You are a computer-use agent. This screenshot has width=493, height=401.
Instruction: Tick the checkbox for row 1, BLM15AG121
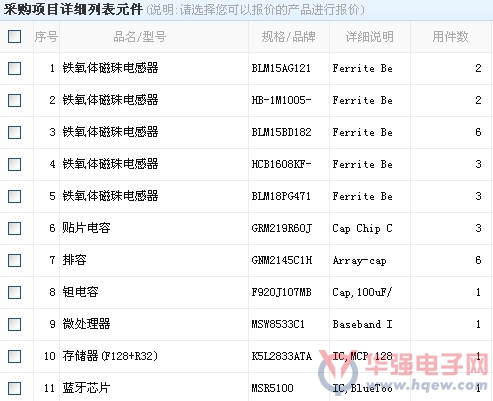point(15,68)
